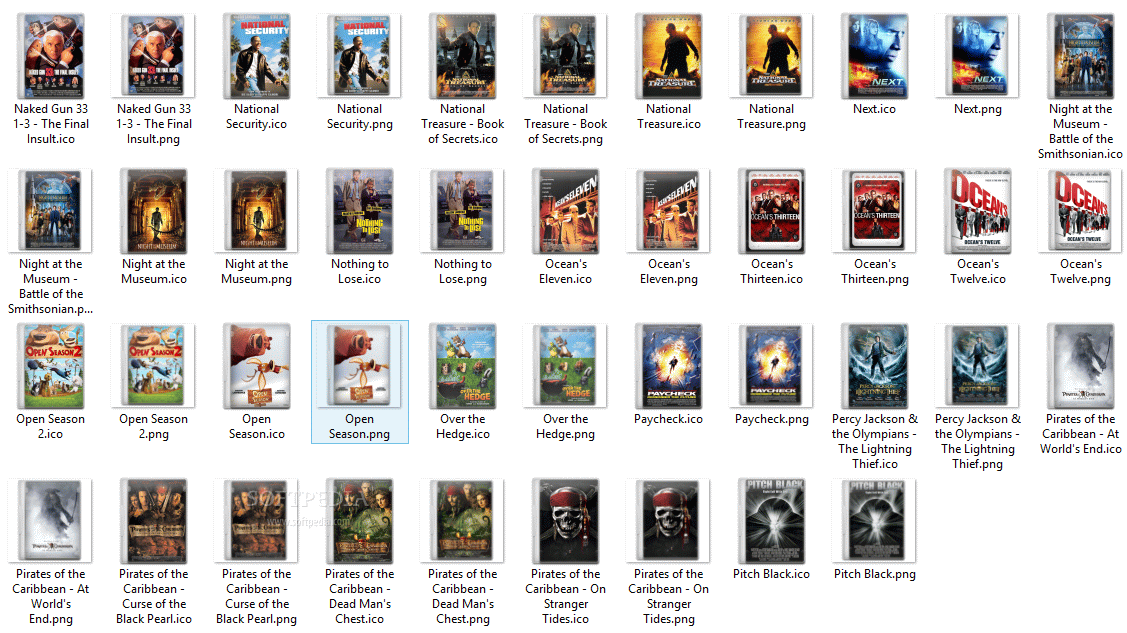Select the Next.png movie icon

(978, 56)
